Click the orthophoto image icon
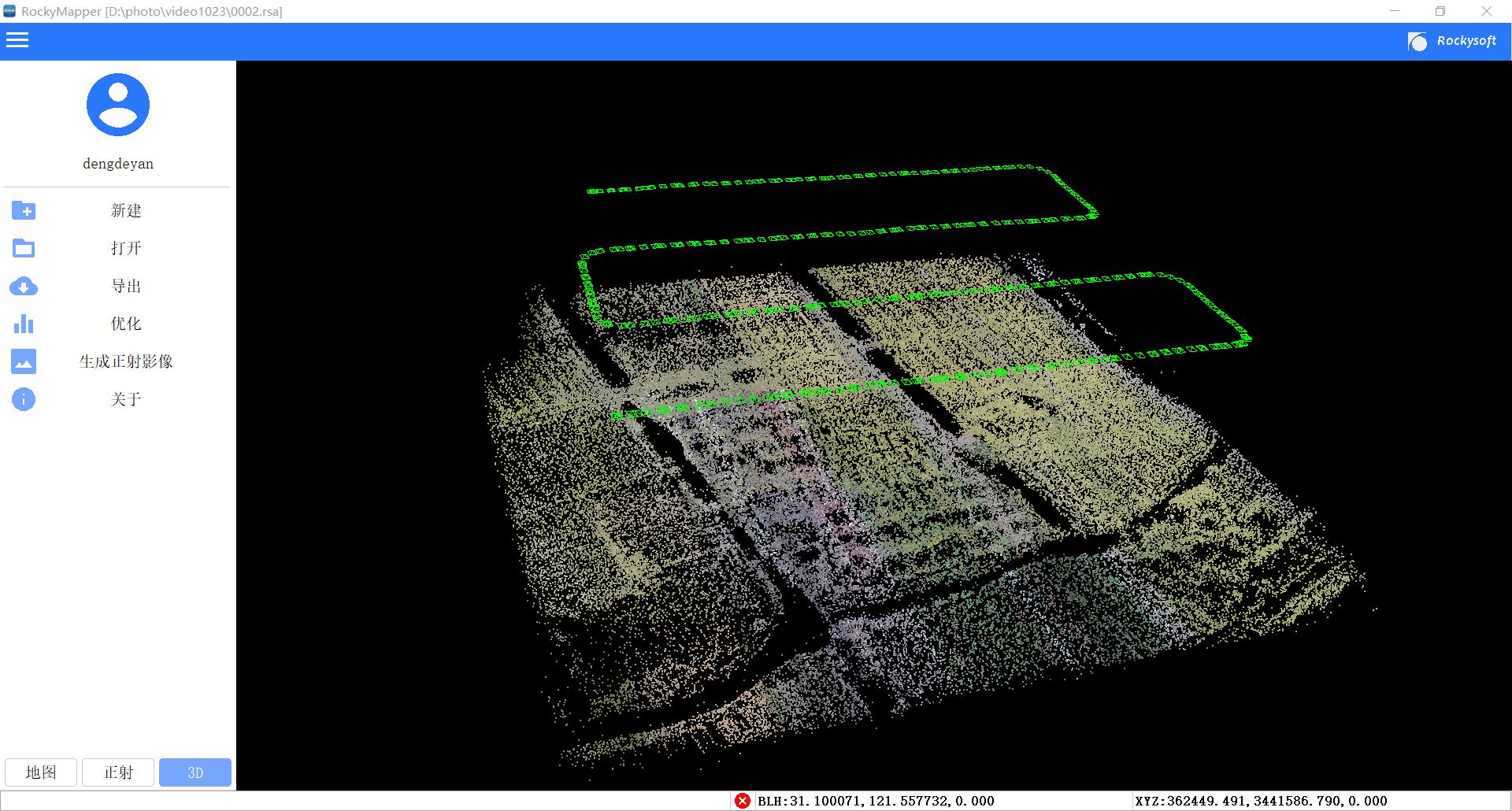The image size is (1512, 811). pos(24,361)
